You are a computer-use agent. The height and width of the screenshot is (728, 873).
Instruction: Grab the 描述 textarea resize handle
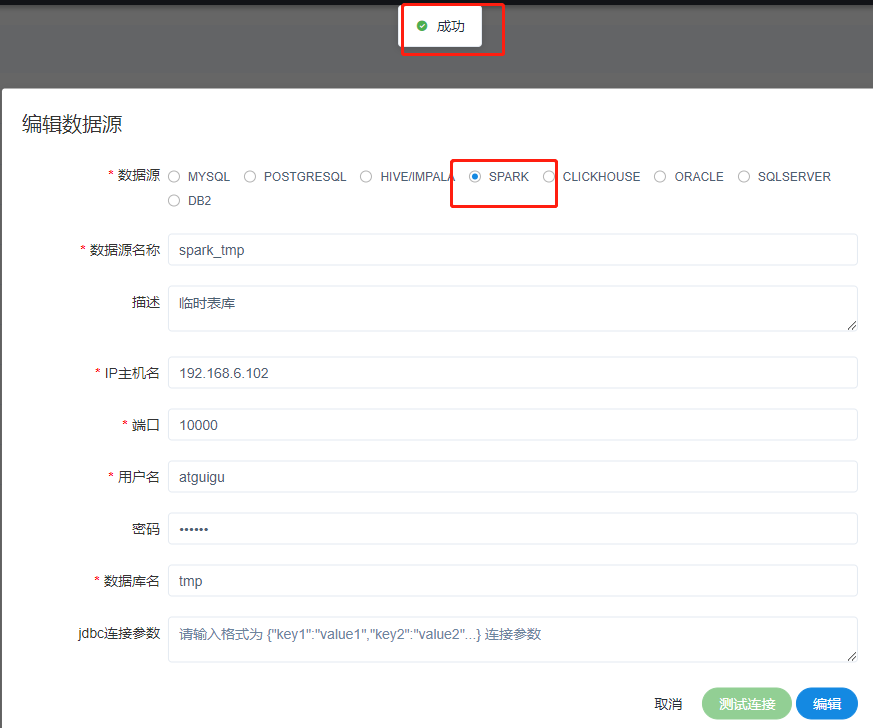[852, 326]
